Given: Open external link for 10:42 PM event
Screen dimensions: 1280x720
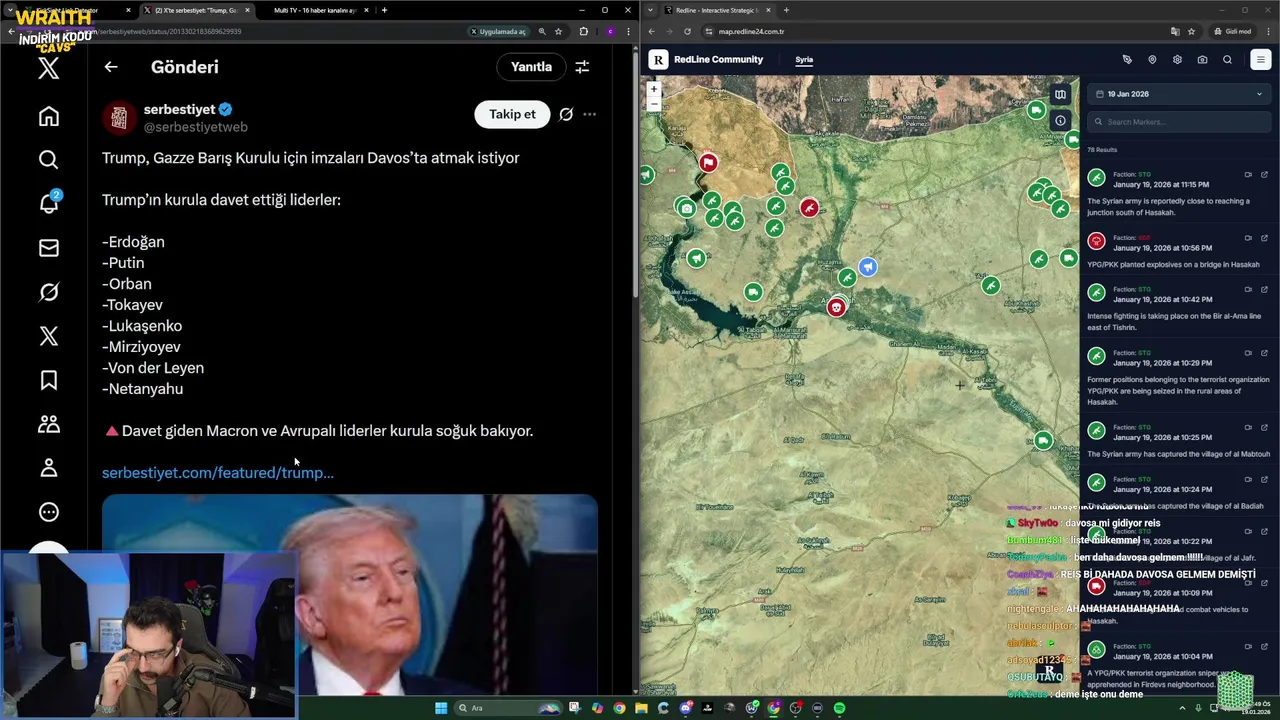Looking at the screenshot, I should click(x=1264, y=290).
